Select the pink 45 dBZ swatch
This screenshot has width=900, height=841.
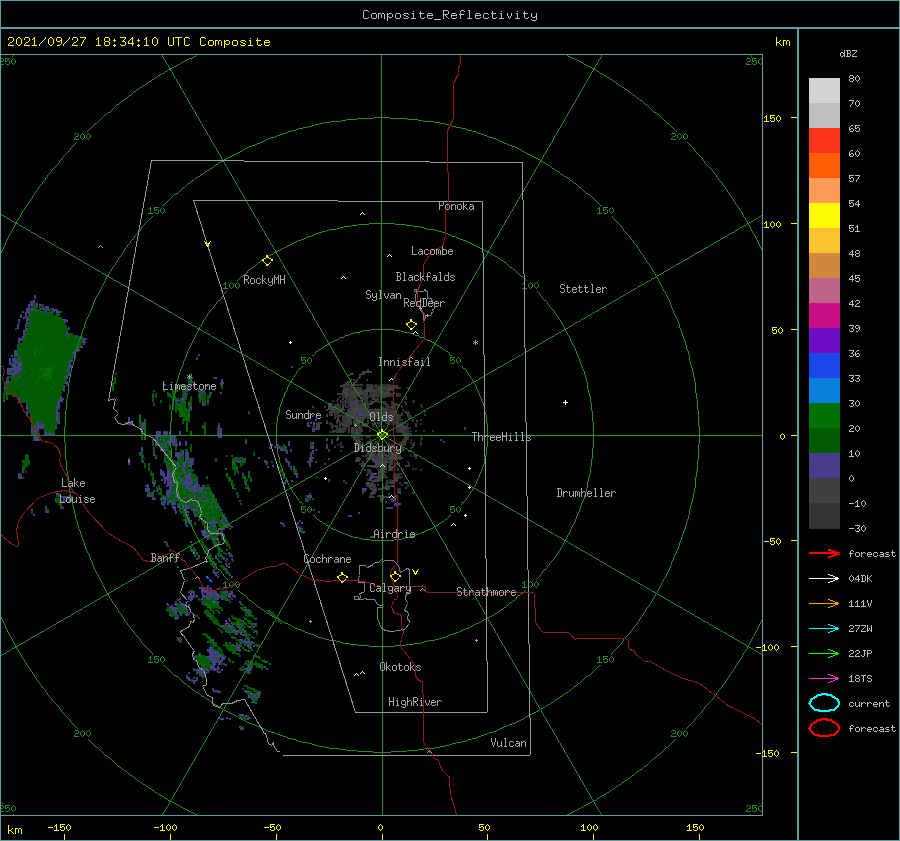click(x=824, y=290)
